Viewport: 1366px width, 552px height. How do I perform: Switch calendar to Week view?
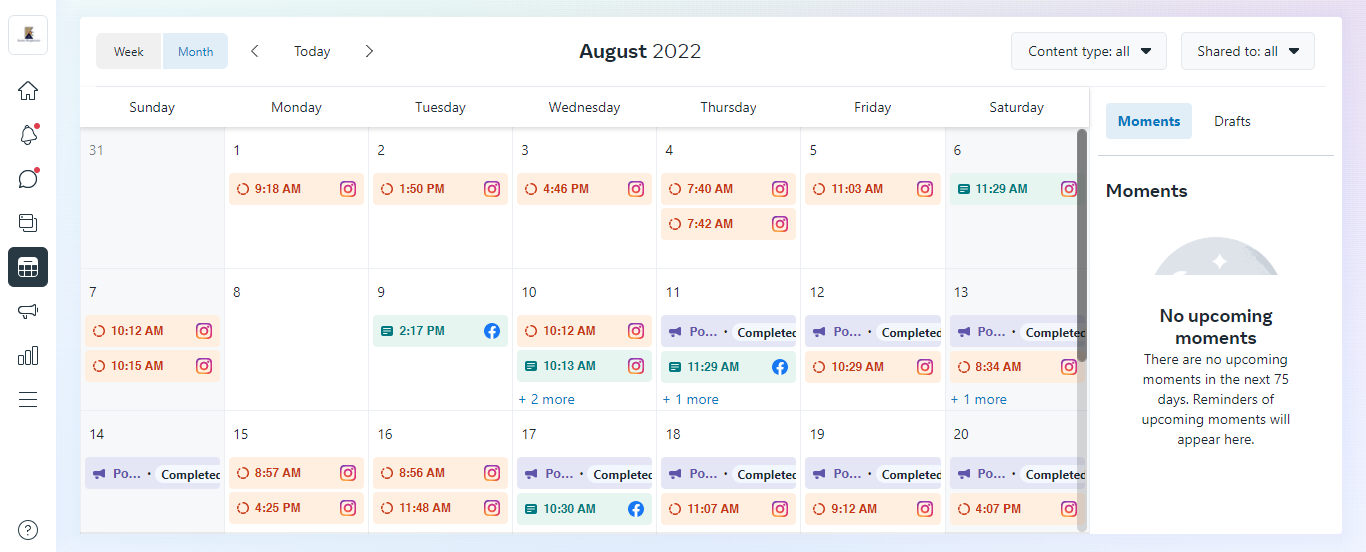pos(129,52)
